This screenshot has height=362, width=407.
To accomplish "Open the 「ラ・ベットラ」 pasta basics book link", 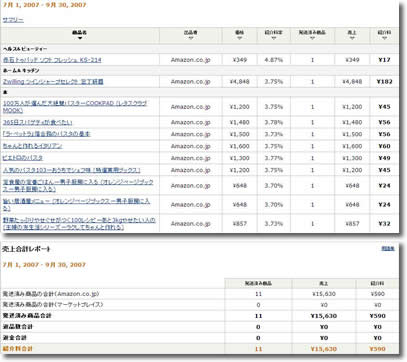I will click(47, 134).
